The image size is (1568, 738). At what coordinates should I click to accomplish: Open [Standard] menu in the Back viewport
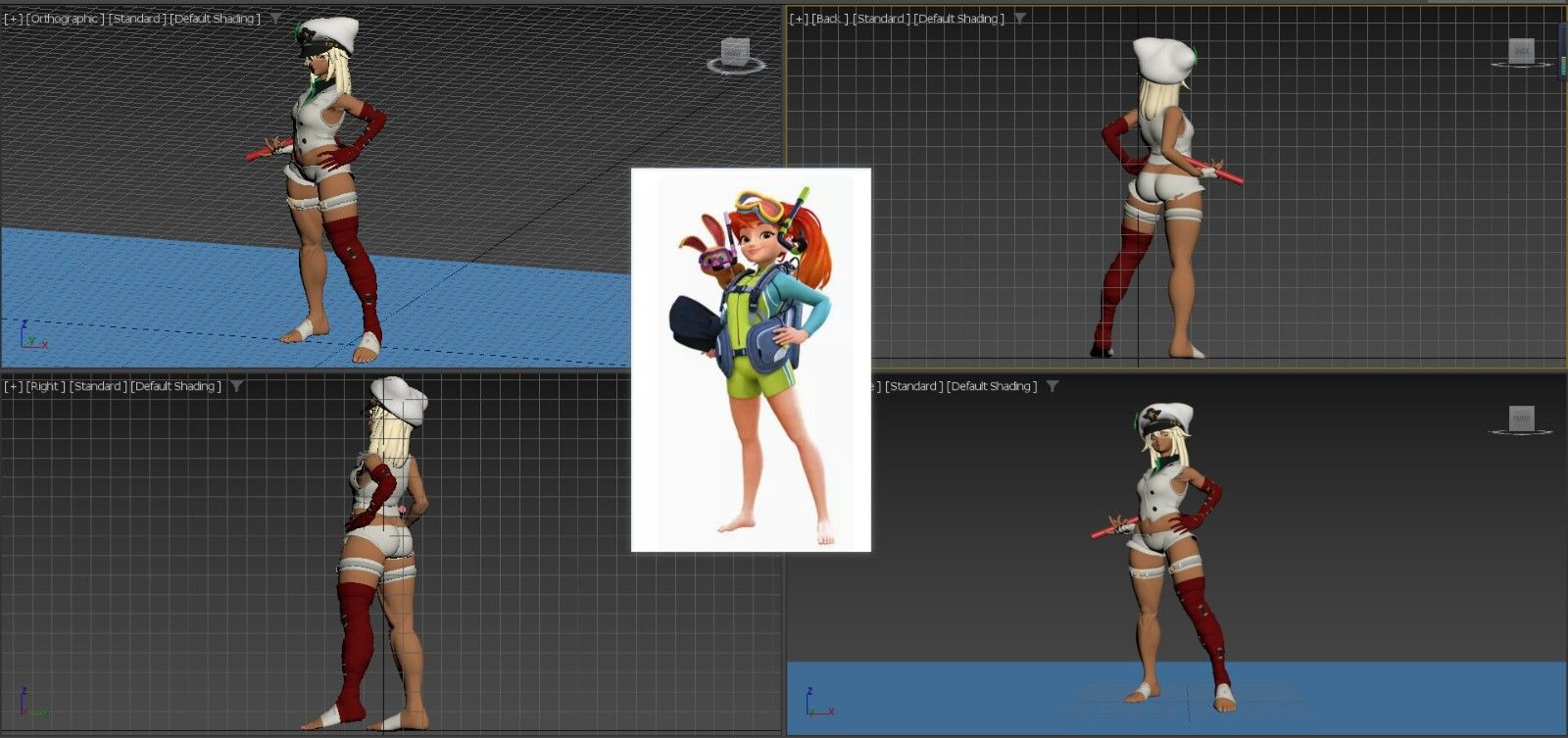(x=882, y=19)
